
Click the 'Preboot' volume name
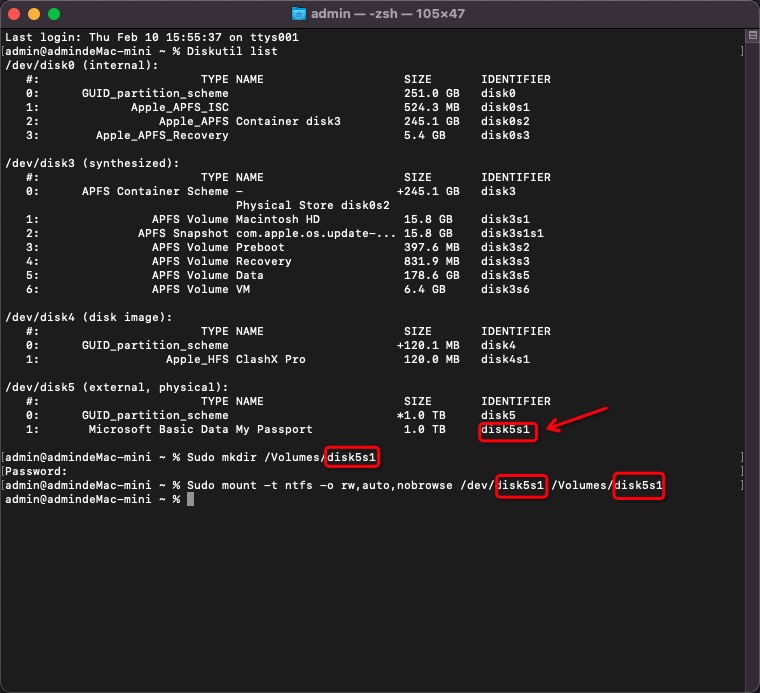(x=260, y=248)
